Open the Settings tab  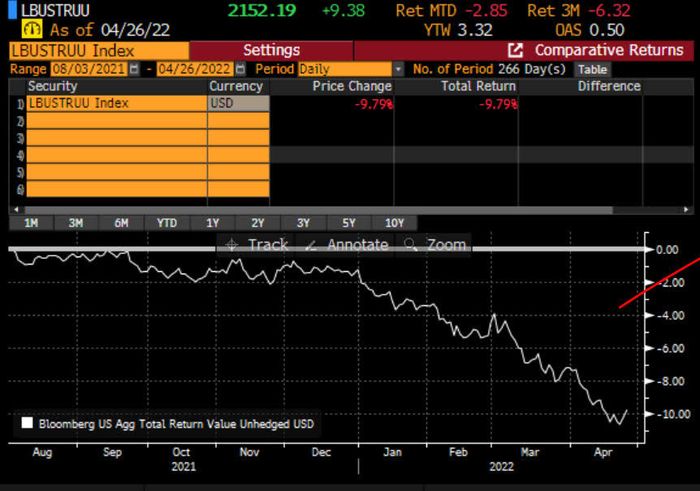[271, 50]
